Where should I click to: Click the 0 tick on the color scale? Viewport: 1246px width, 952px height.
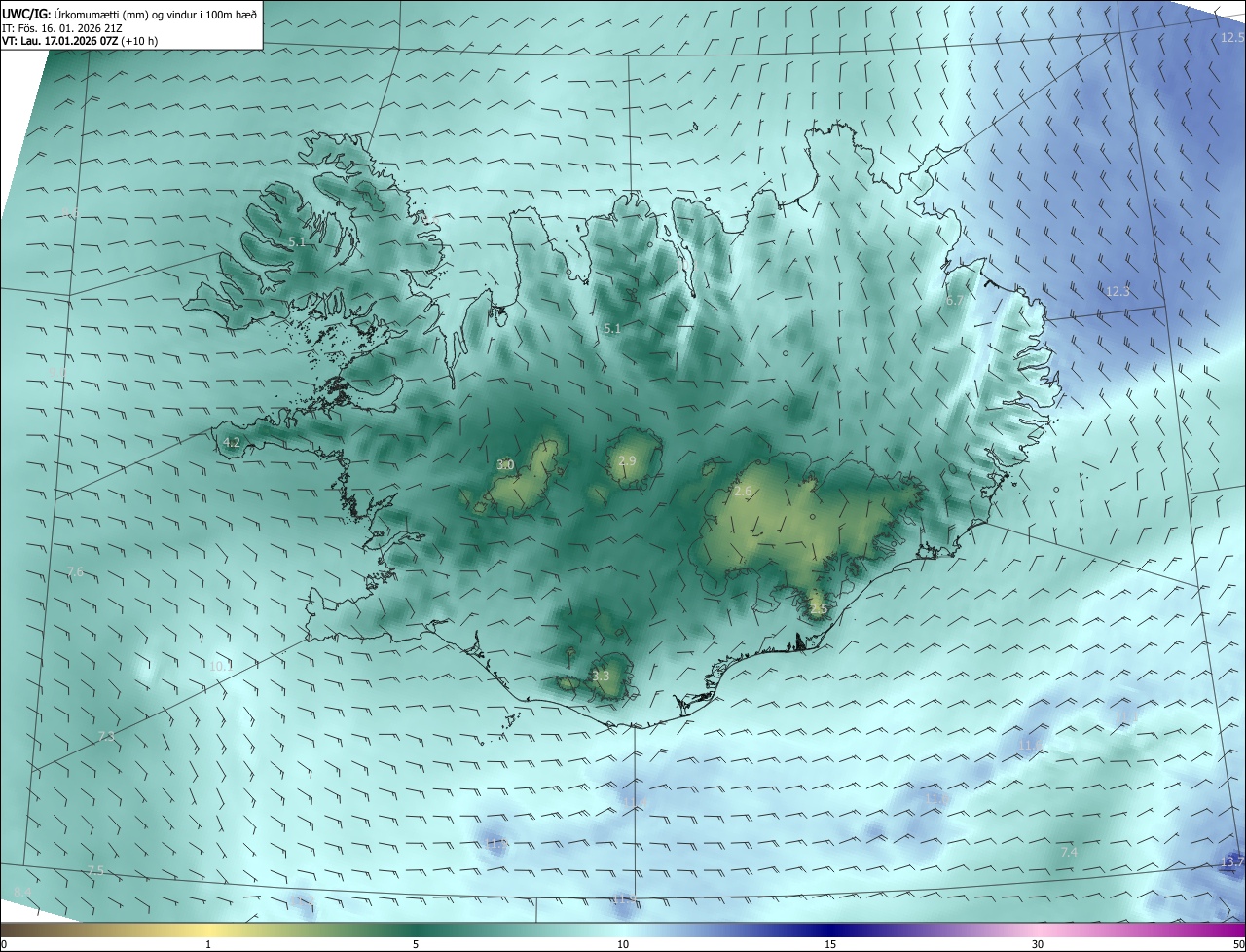pyautogui.click(x=4, y=944)
